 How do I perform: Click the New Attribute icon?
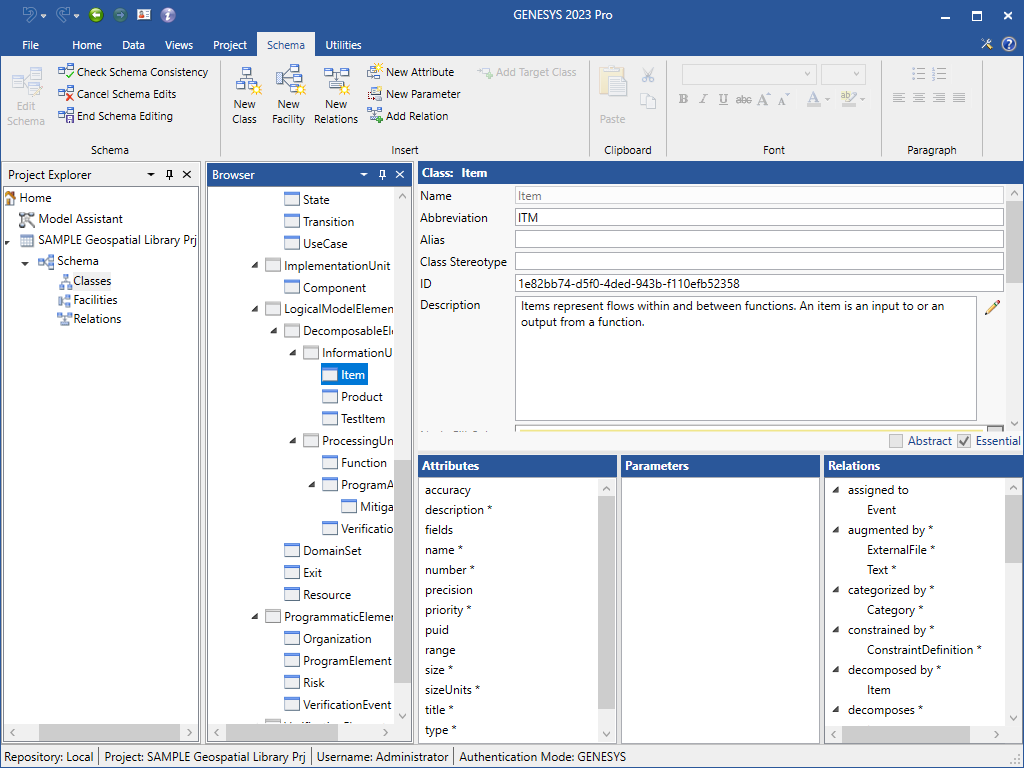tap(375, 72)
